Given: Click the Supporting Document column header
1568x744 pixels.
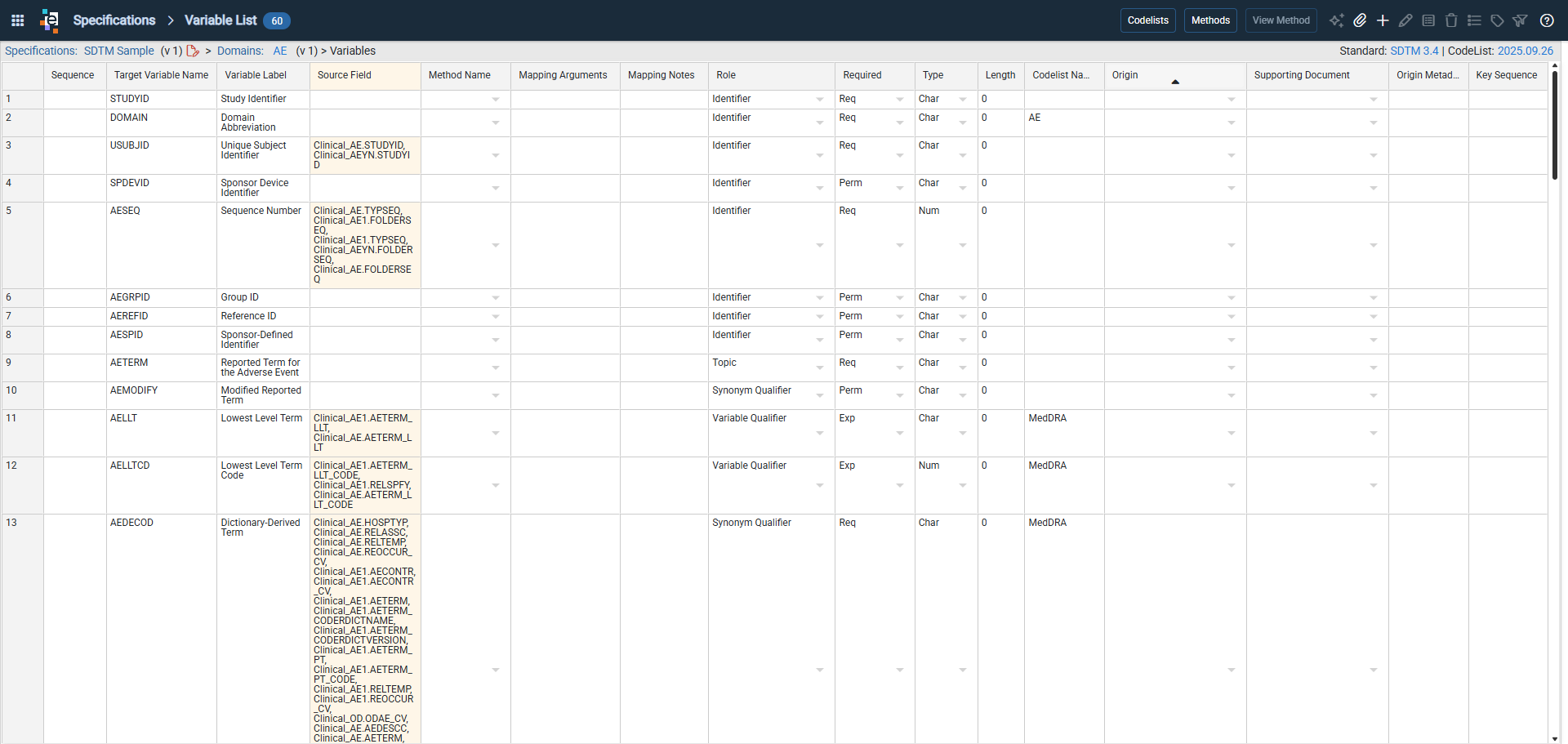Looking at the screenshot, I should pos(1317,75).
